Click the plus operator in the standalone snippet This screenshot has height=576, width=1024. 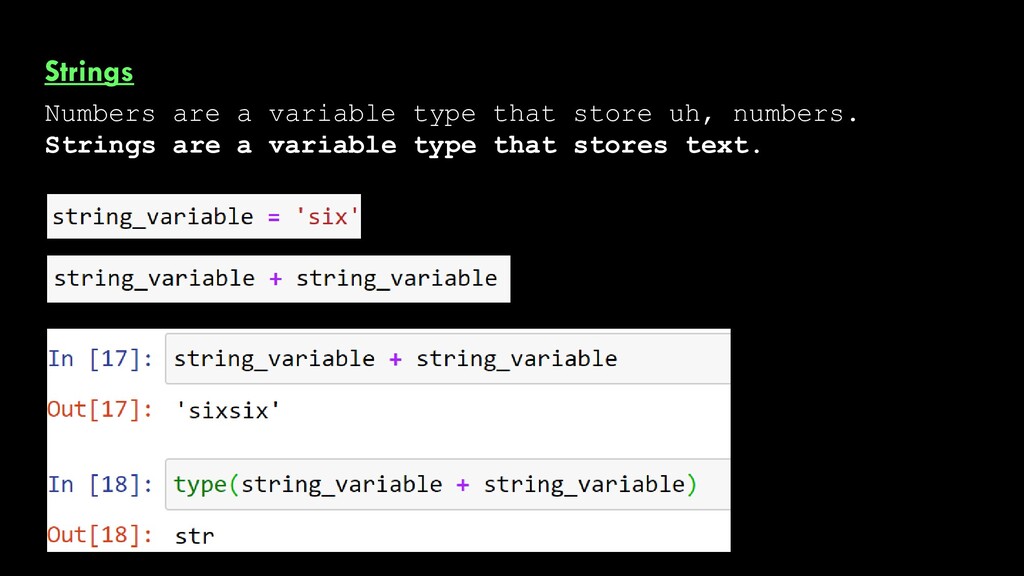[276, 279]
